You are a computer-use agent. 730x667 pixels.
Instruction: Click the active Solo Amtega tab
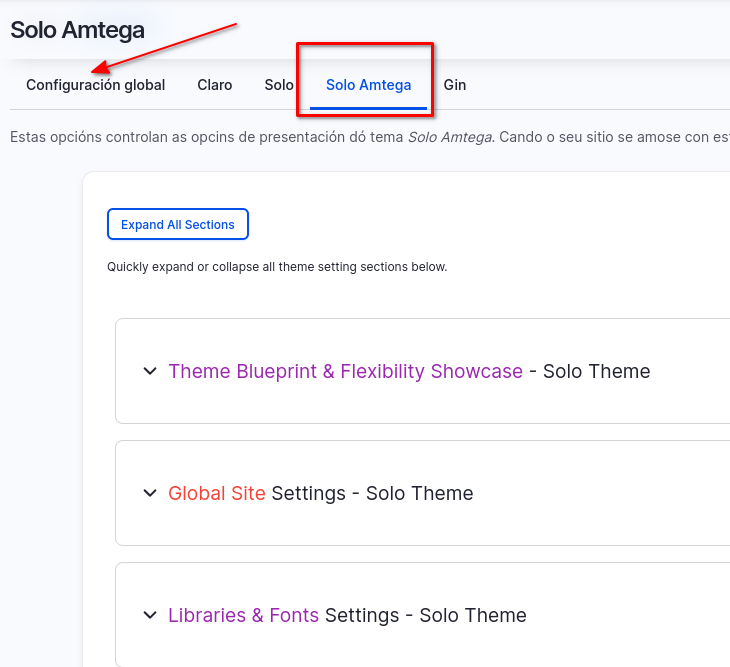point(368,85)
